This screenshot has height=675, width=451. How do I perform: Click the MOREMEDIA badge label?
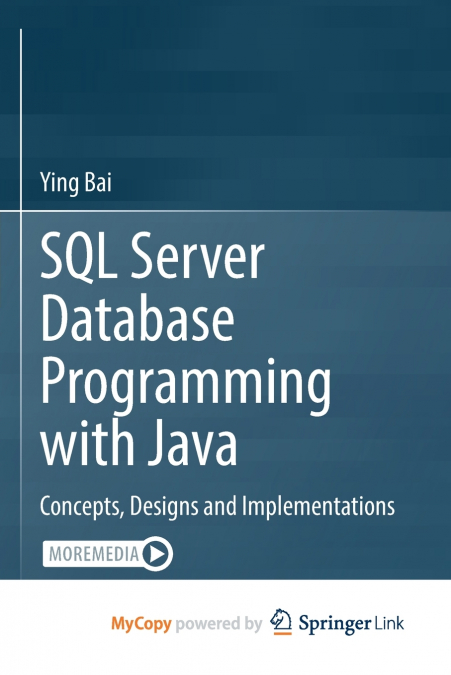tap(94, 554)
